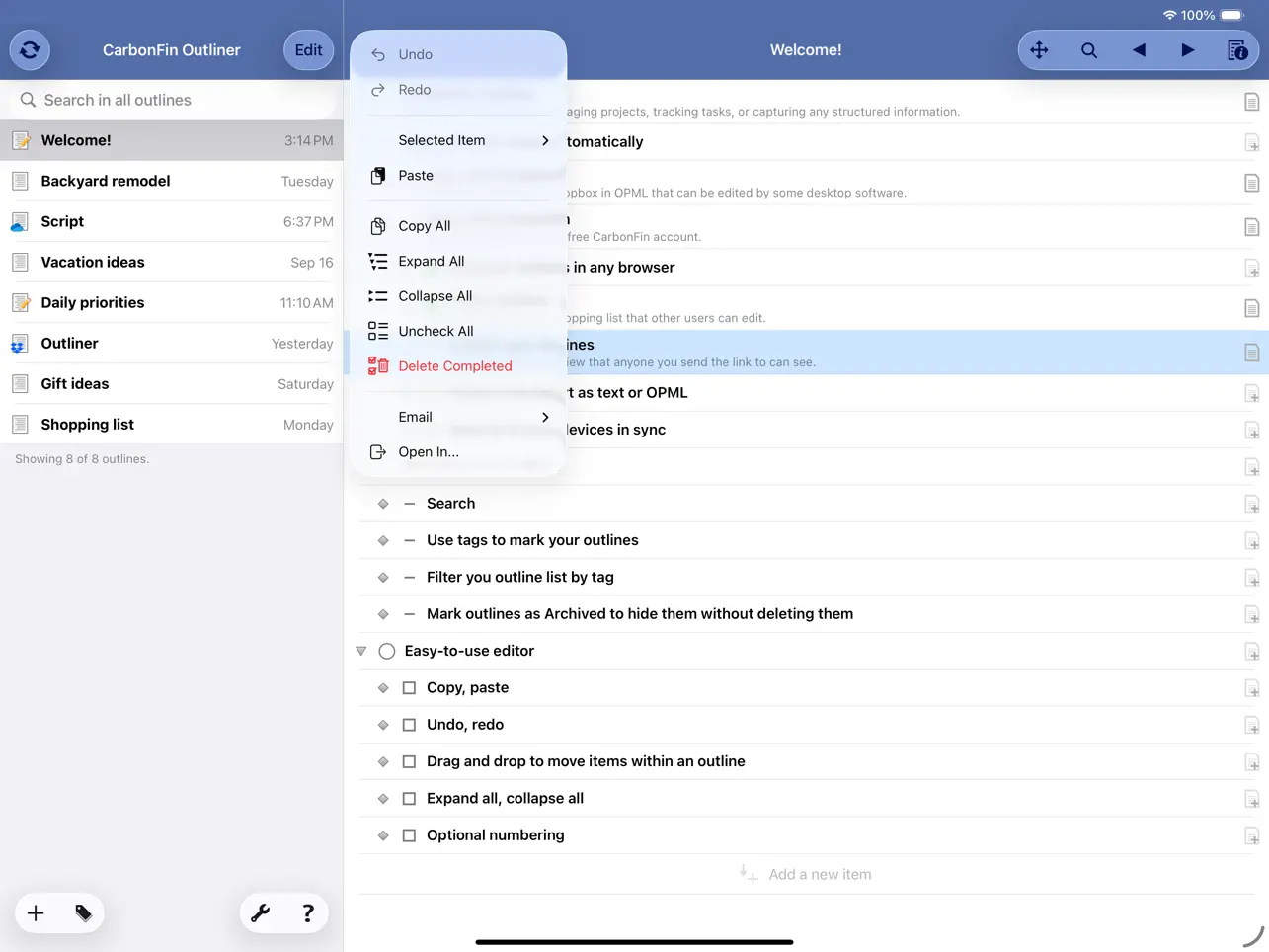
Task: Tap the sync icon in the top left
Action: pos(29,49)
